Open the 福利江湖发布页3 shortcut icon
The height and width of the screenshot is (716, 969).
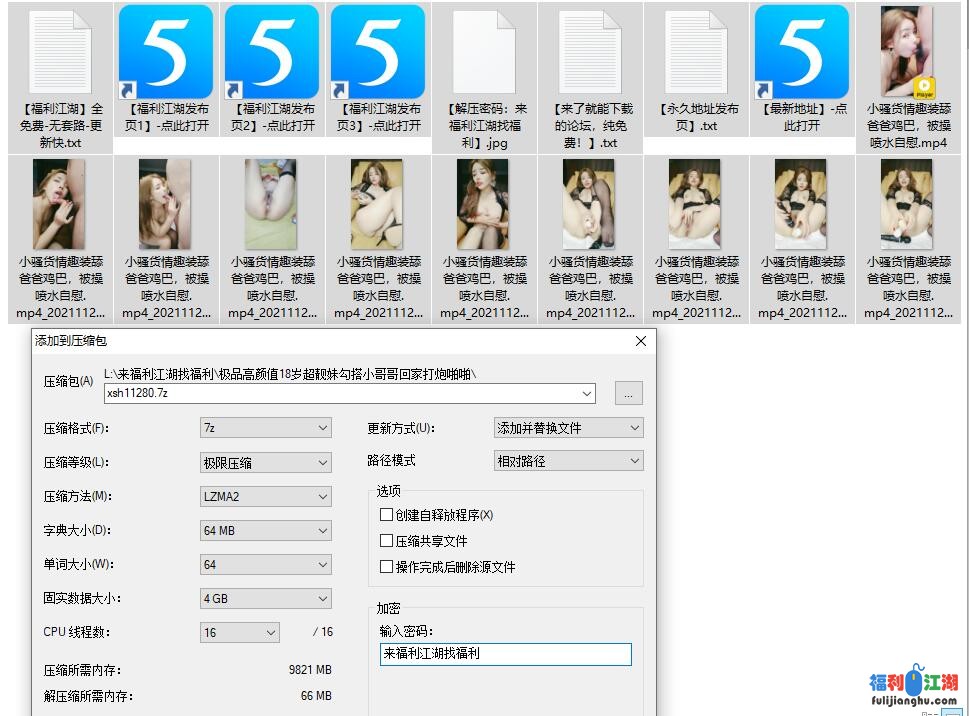[x=378, y=52]
